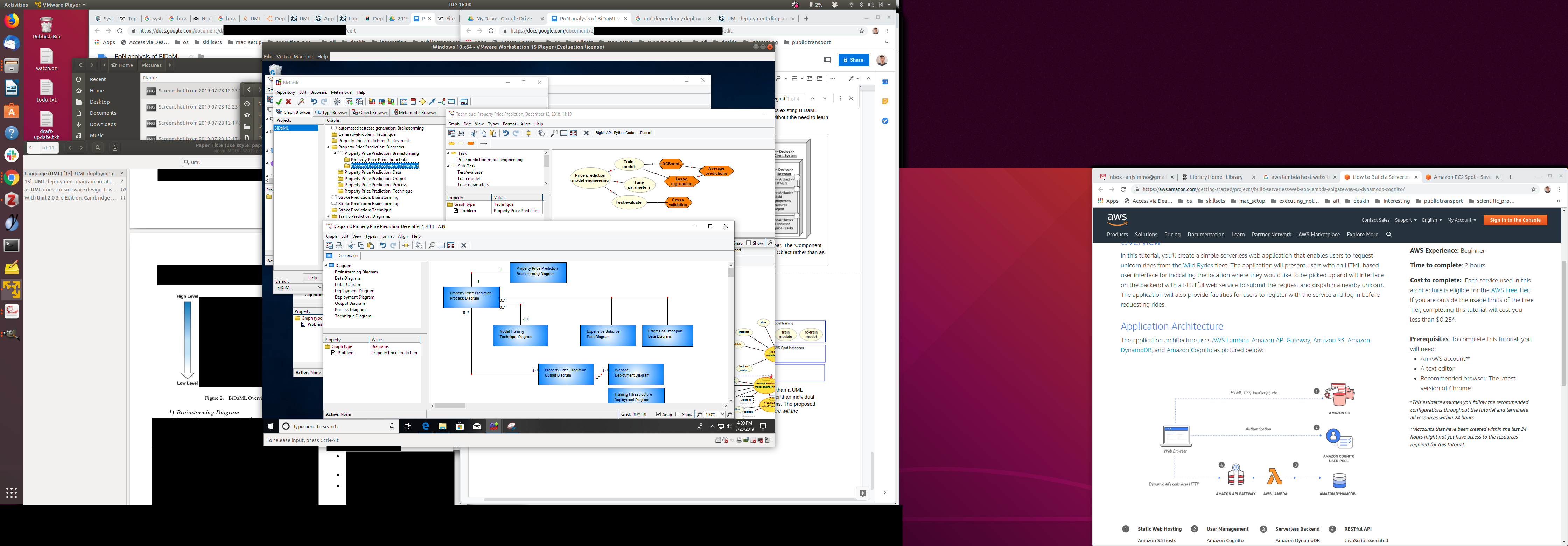
Task: Check Show checkbox in Technique window status bar
Action: [x=749, y=243]
